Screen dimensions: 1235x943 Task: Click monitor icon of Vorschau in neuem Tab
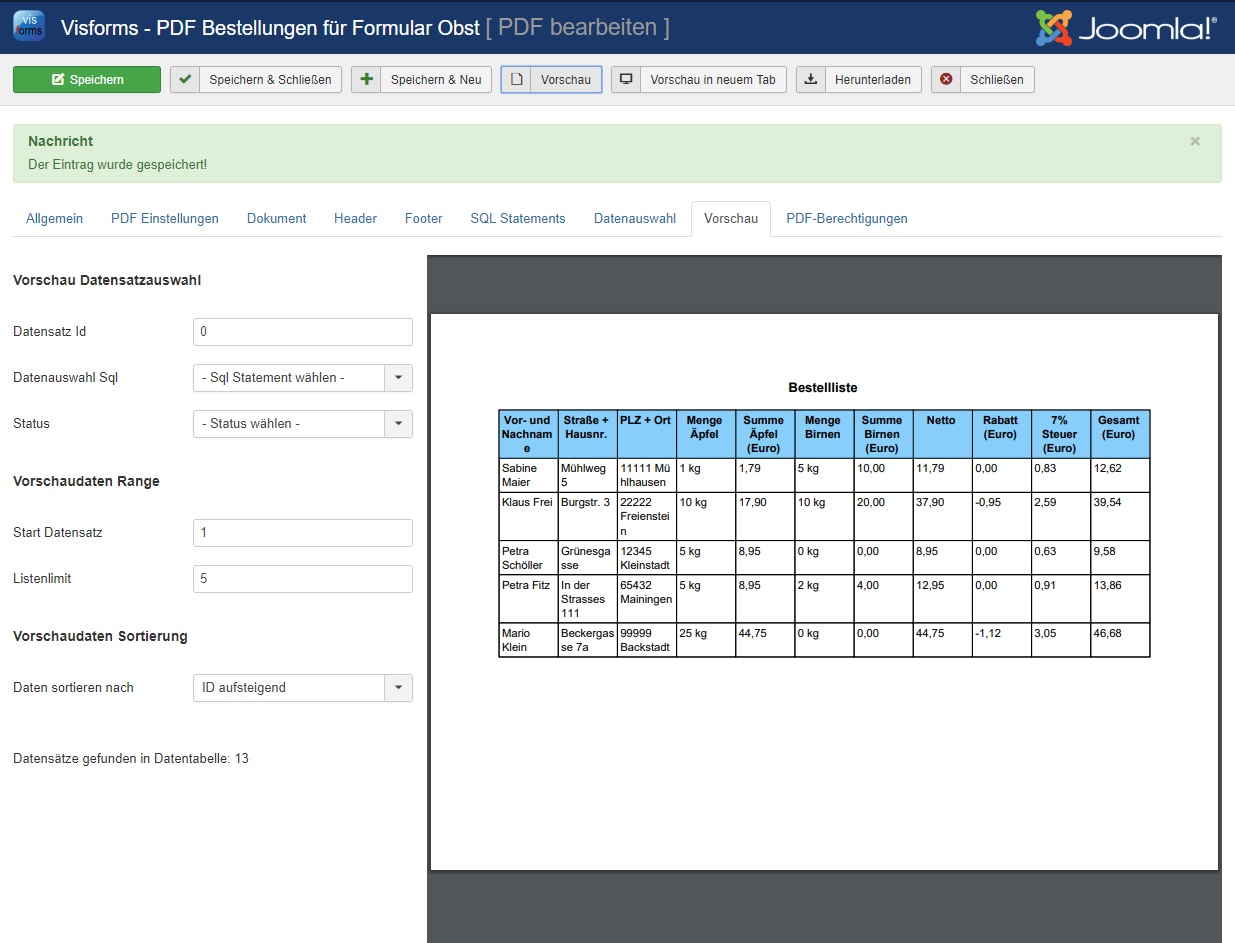(626, 80)
